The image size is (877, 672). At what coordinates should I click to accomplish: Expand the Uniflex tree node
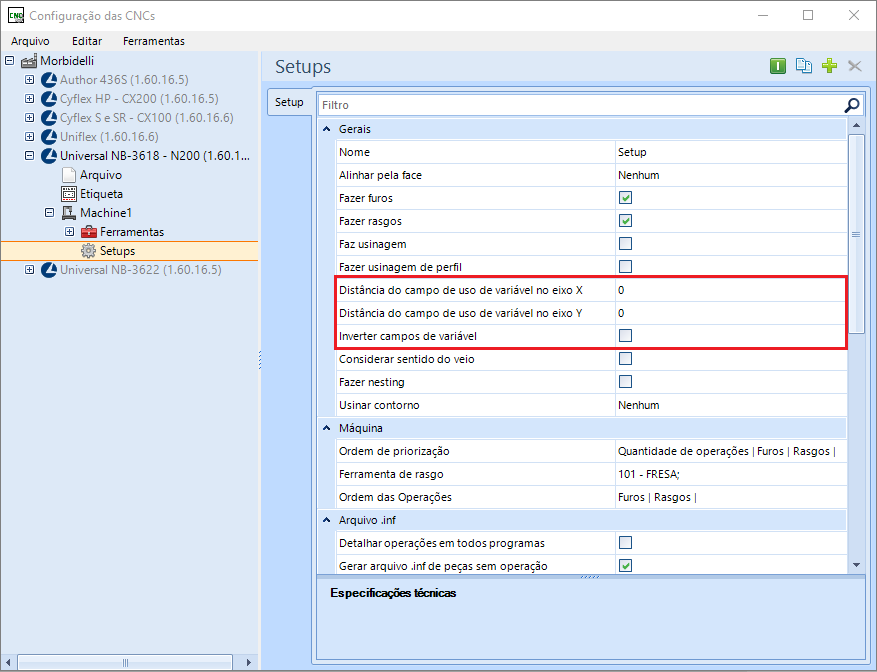30,137
